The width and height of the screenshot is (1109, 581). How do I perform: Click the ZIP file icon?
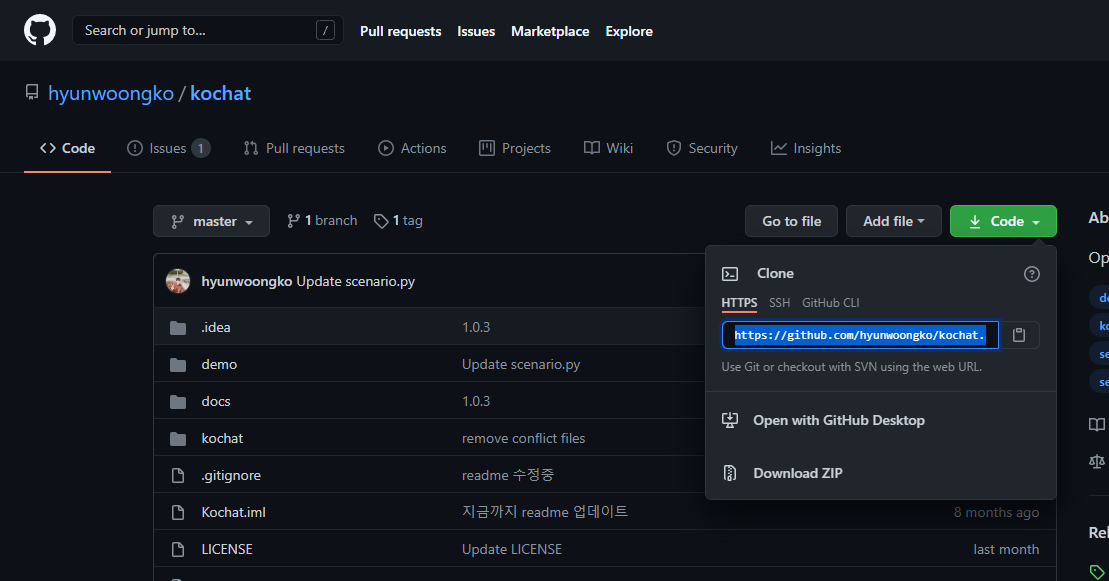[x=730, y=473]
